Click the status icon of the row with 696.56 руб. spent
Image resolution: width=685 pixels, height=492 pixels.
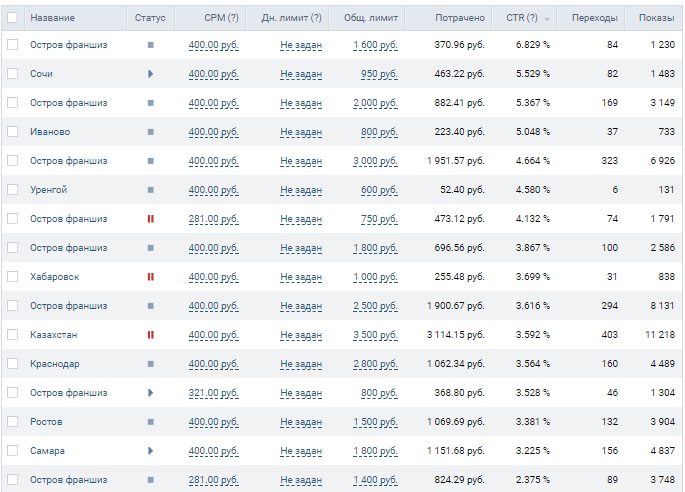click(151, 248)
